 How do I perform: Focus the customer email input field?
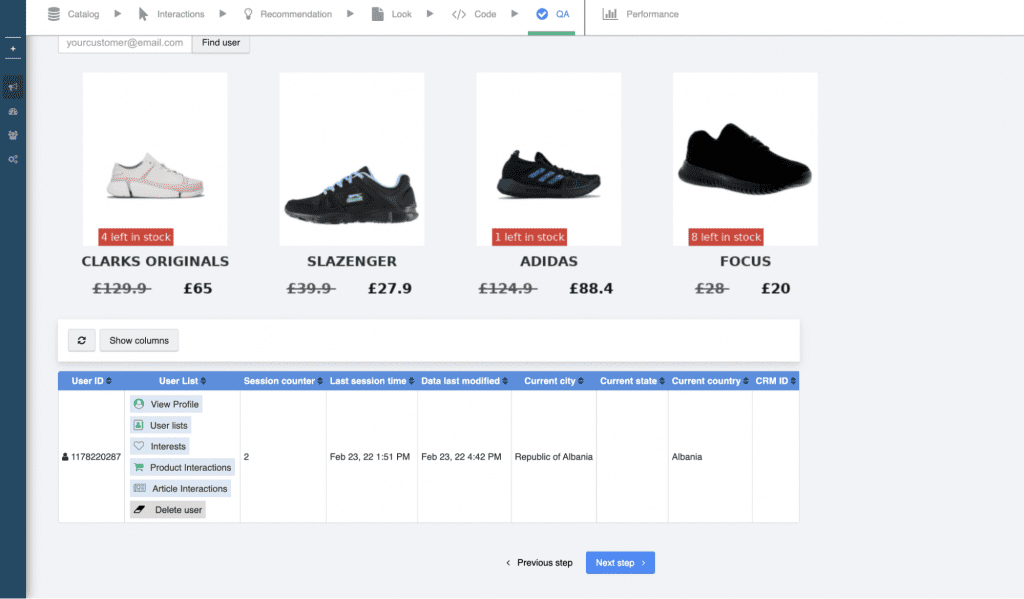tap(124, 43)
